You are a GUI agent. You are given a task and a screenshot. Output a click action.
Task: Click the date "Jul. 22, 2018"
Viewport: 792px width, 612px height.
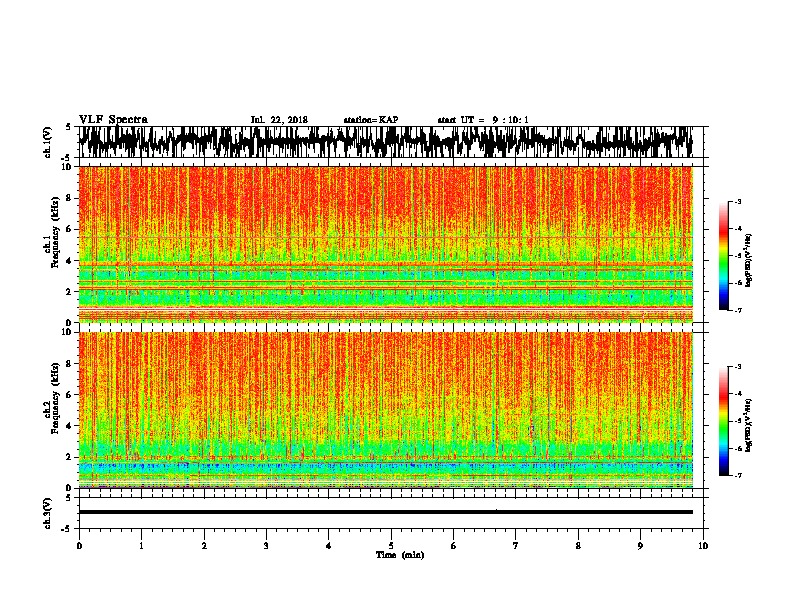(x=279, y=120)
